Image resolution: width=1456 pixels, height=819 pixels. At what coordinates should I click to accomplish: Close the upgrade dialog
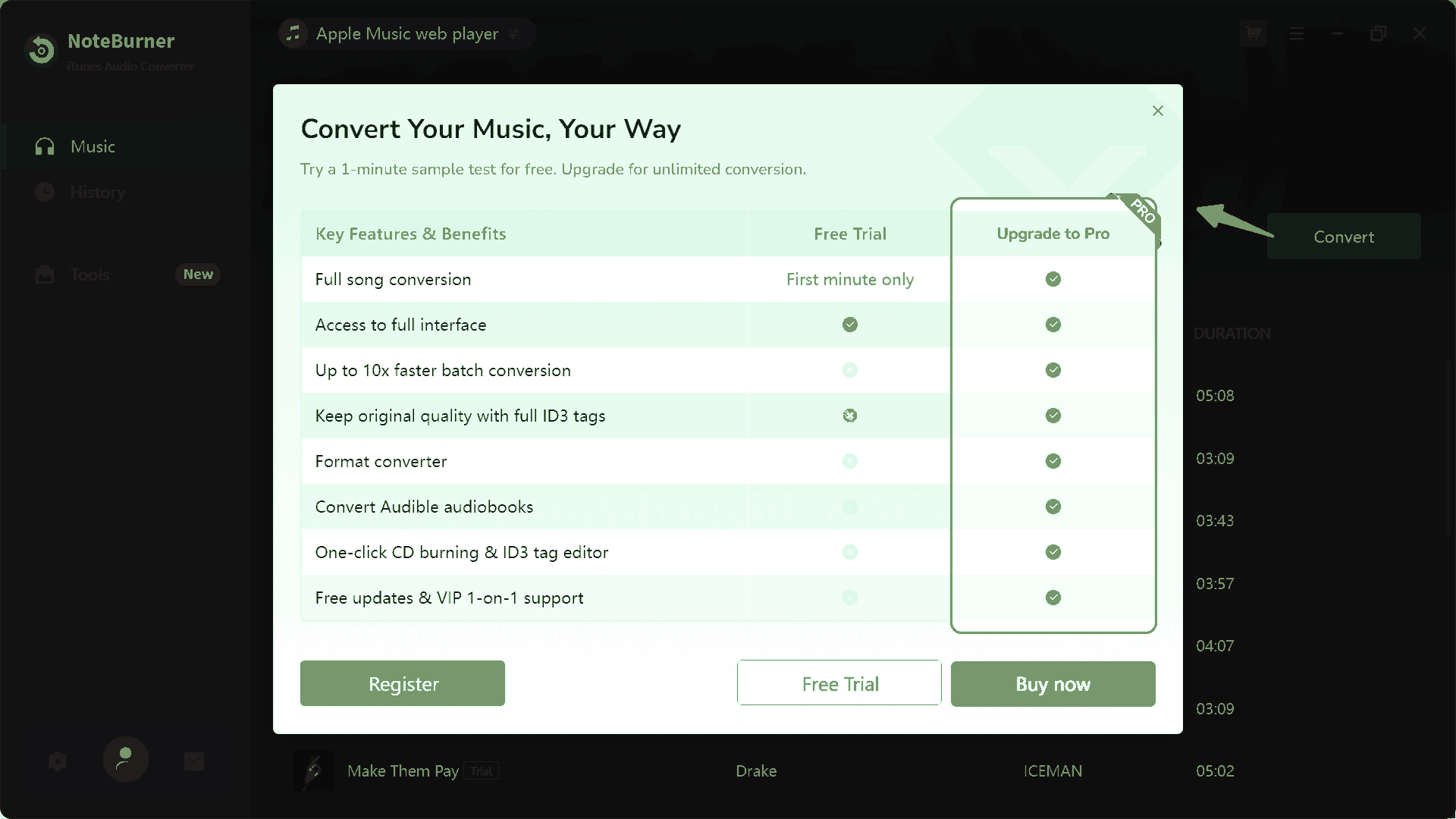[x=1157, y=111]
